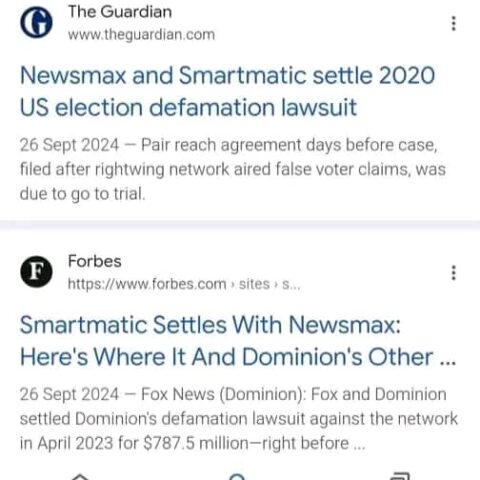Tap the Forbes black F logo icon
This screenshot has height=480, width=480.
coord(36,272)
